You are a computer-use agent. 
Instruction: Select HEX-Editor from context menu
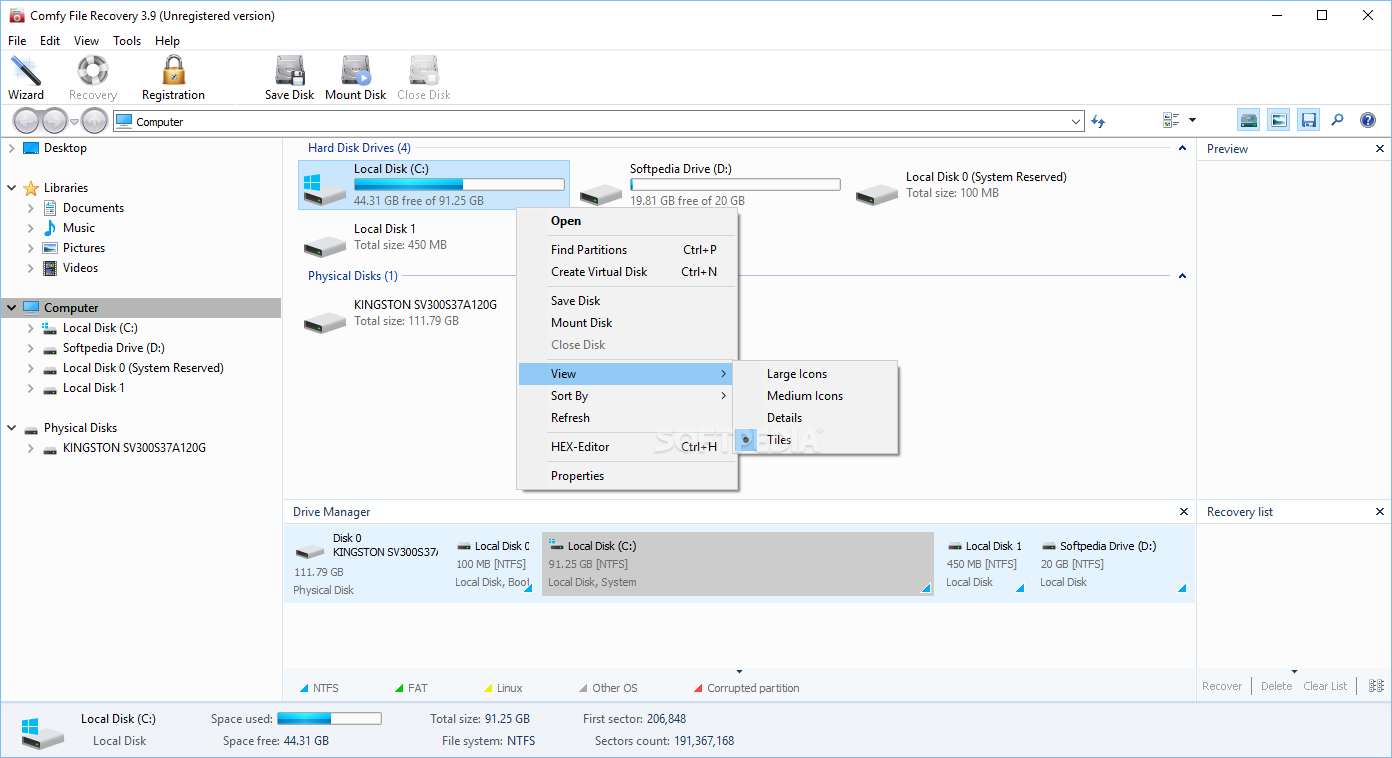click(628, 447)
